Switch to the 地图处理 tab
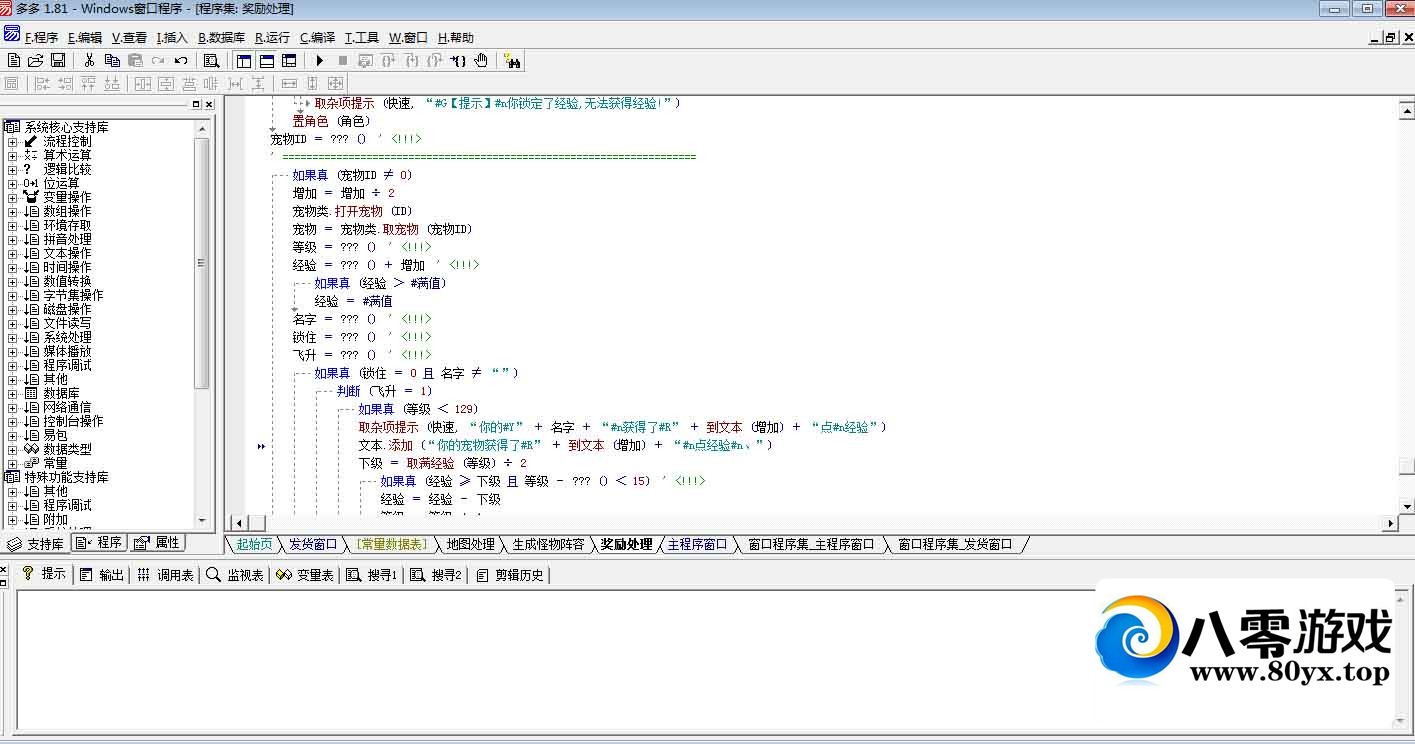Viewport: 1415px width, 744px height. 470,544
